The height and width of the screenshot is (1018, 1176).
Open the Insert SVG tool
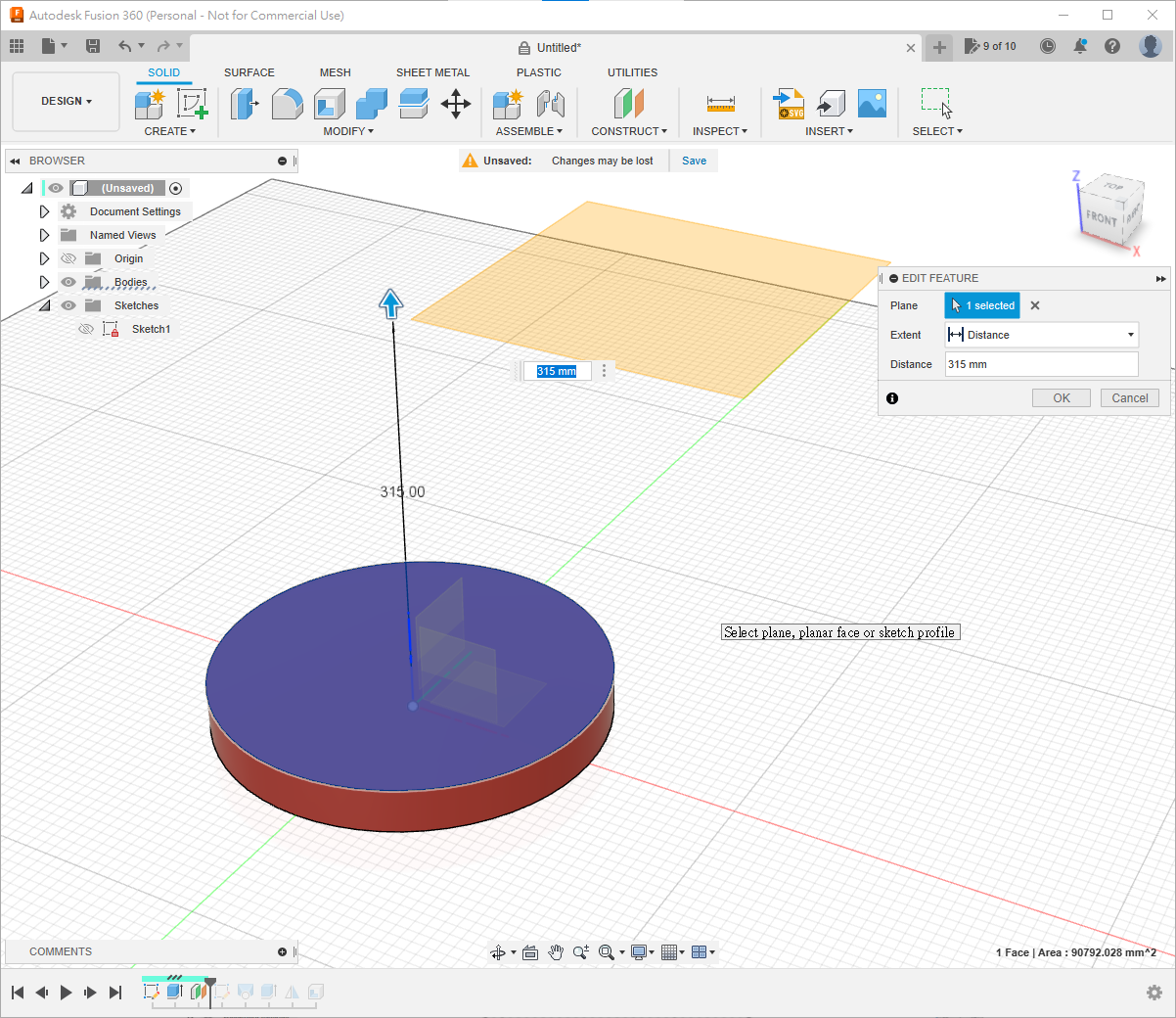pyautogui.click(x=789, y=104)
